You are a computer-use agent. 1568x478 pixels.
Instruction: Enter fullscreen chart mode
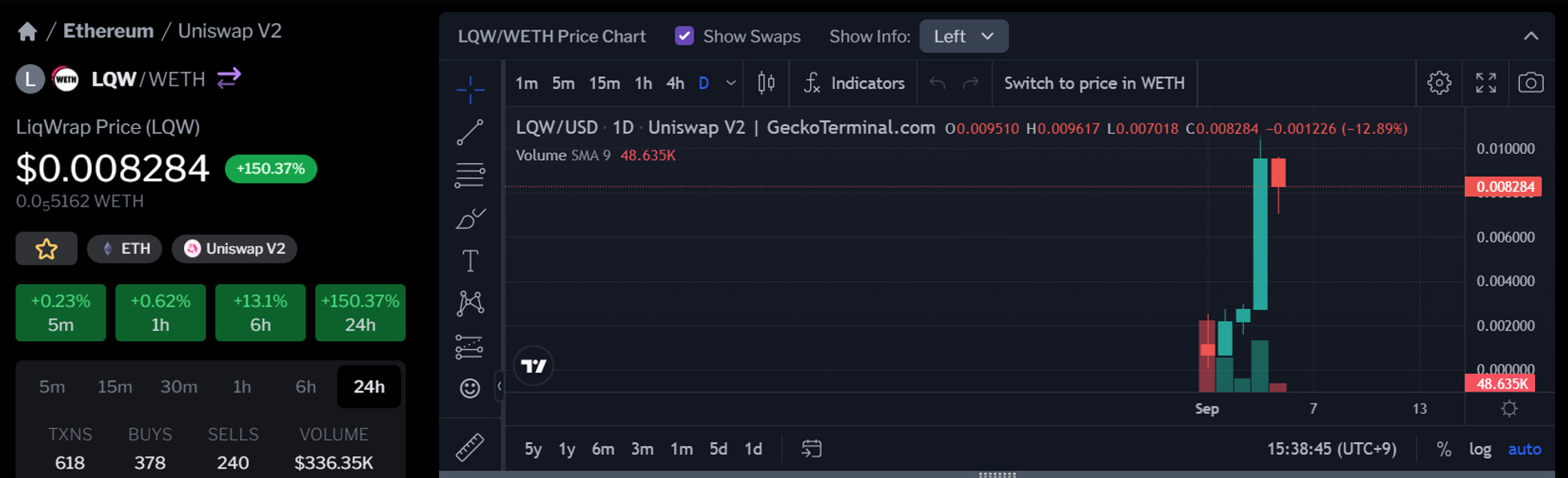click(x=1486, y=83)
